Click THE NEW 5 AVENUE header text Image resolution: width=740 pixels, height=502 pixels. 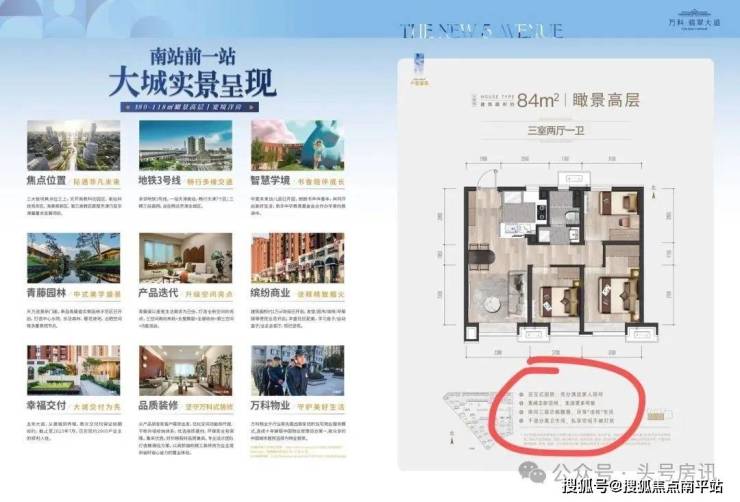482,31
